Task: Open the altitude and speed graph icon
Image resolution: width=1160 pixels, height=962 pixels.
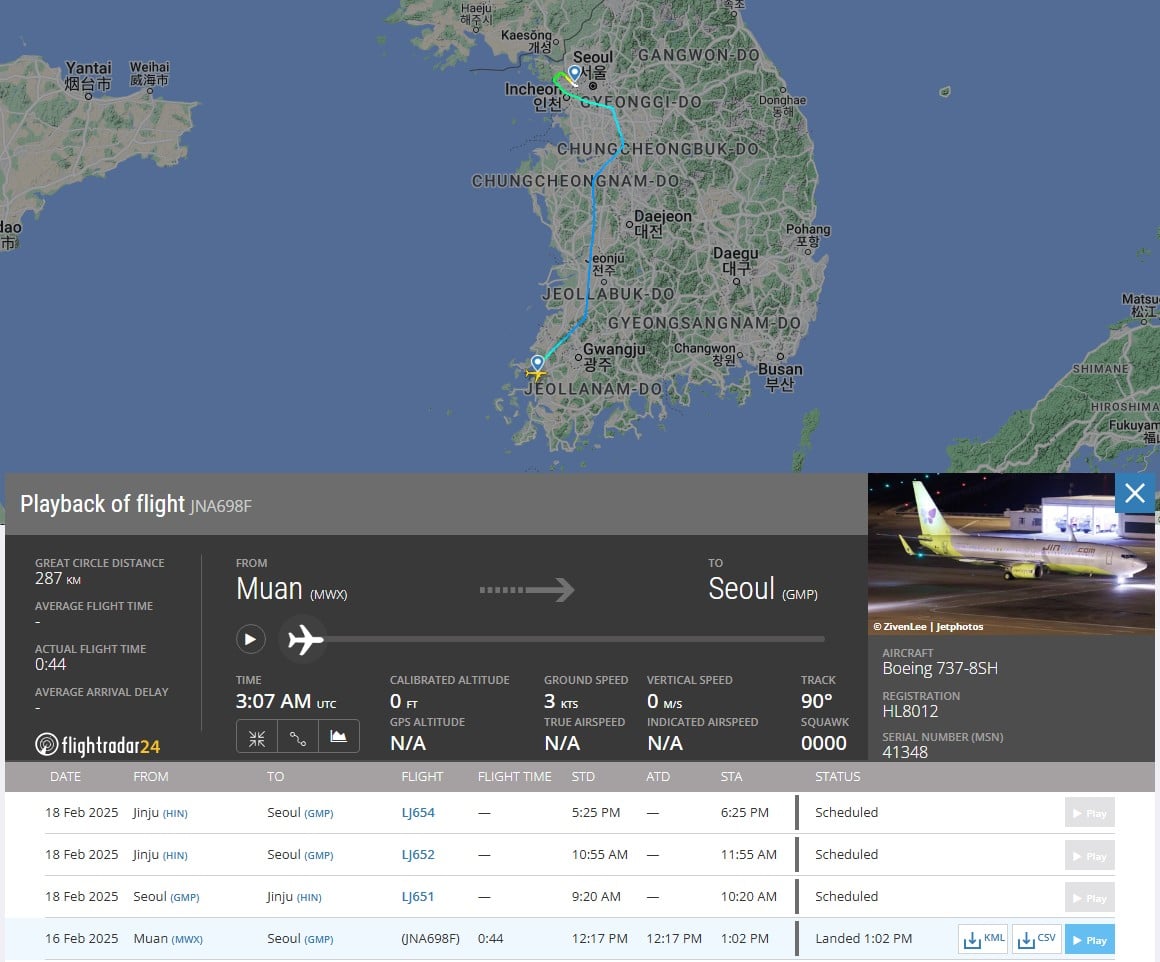Action: pyautogui.click(x=338, y=737)
